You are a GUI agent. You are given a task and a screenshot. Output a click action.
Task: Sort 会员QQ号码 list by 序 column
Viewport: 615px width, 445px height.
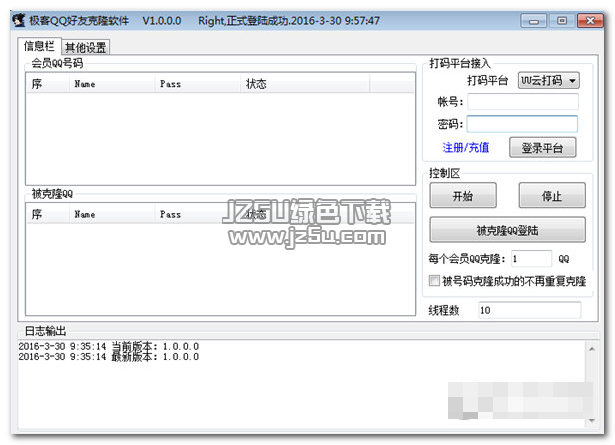coord(47,84)
